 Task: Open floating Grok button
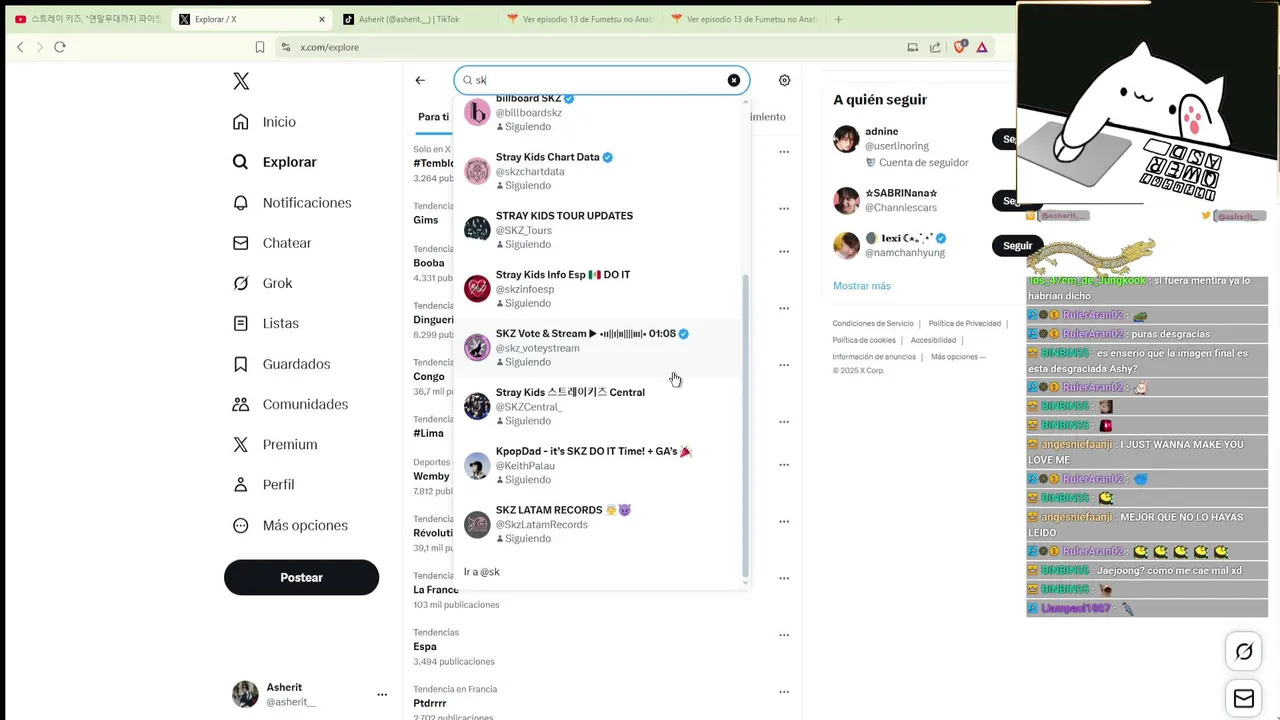click(x=1244, y=652)
